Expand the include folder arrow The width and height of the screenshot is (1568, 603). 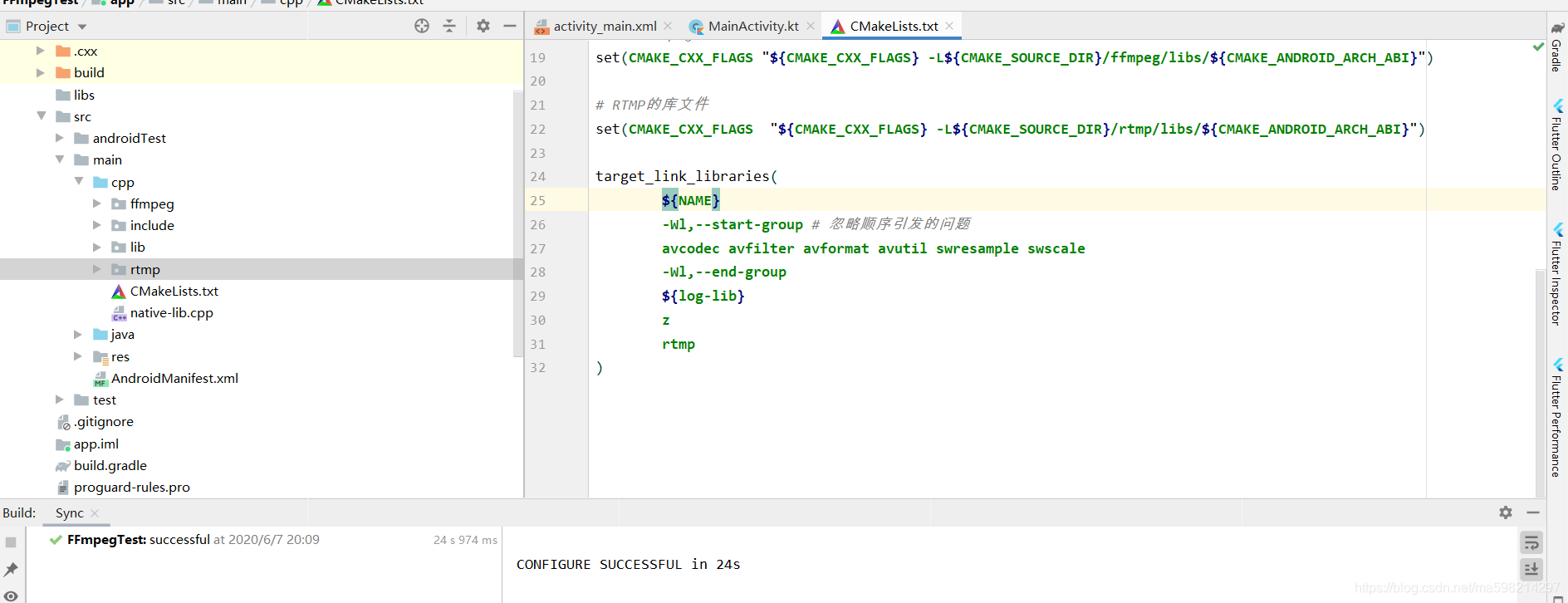[x=96, y=225]
